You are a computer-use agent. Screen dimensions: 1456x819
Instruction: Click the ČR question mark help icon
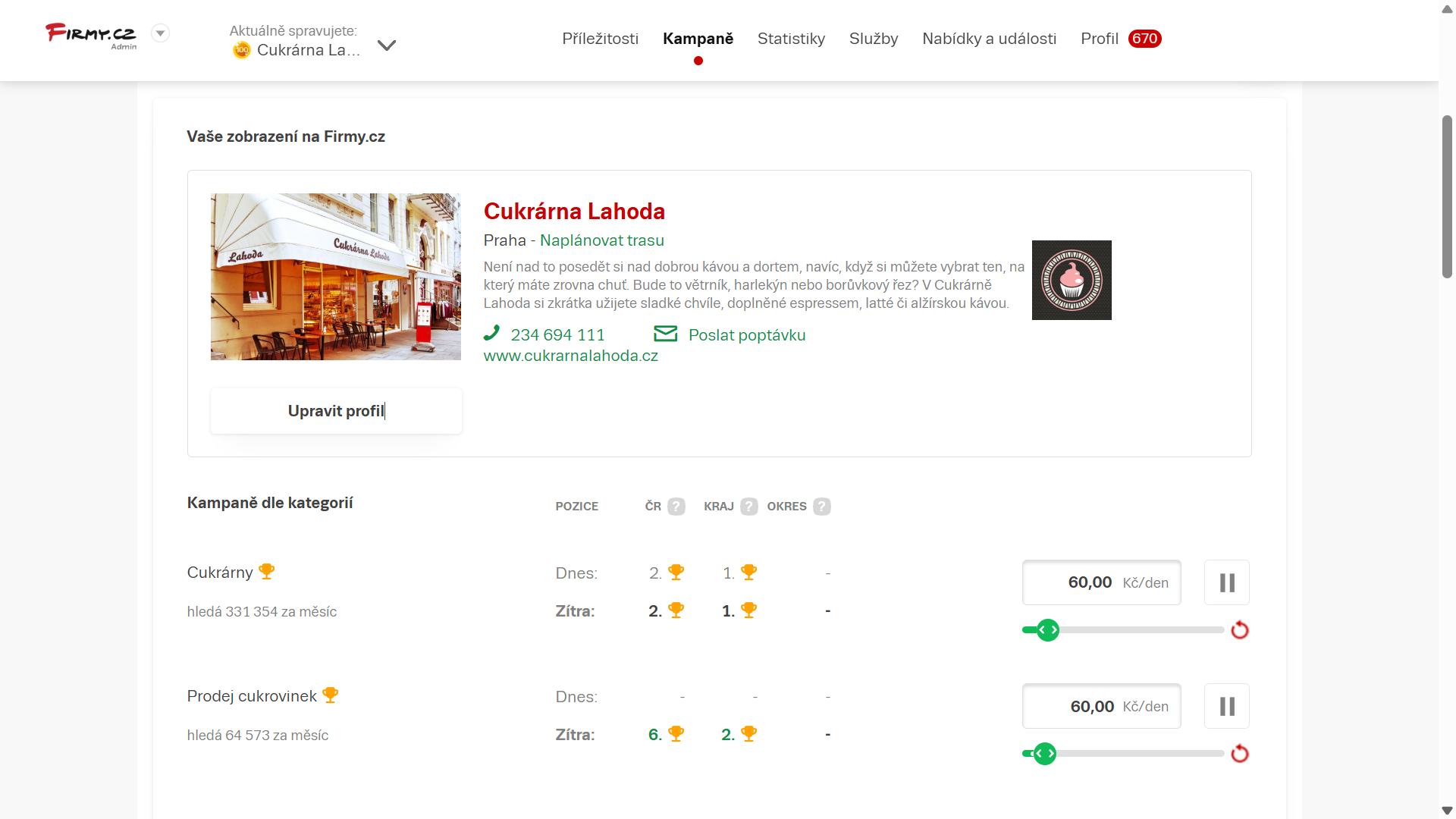pyautogui.click(x=676, y=507)
